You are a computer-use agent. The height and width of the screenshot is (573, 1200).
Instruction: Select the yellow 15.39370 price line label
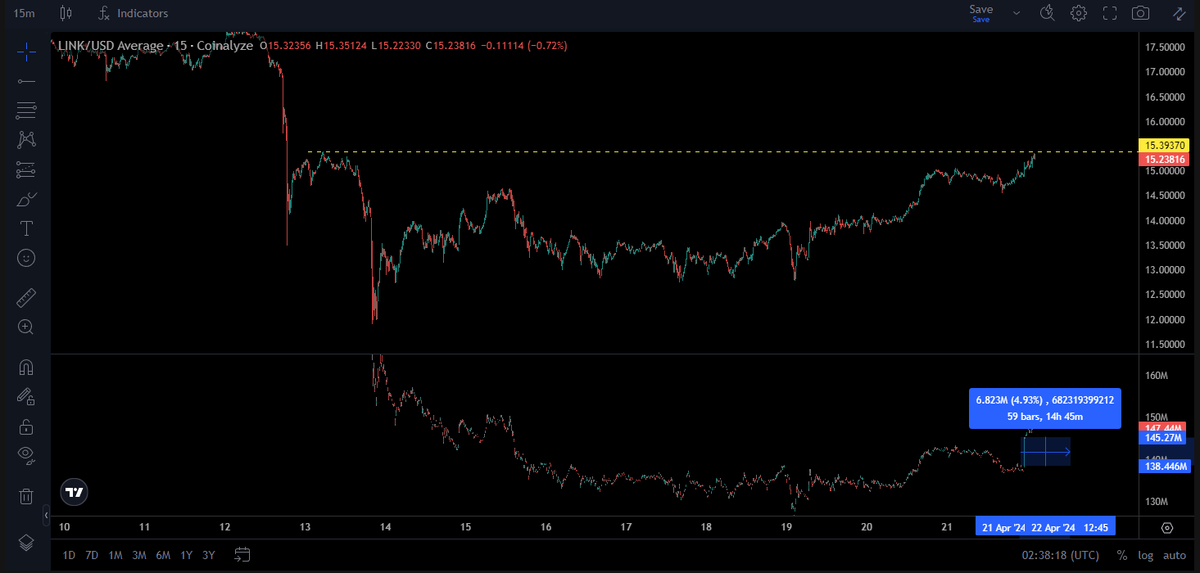coord(1165,145)
